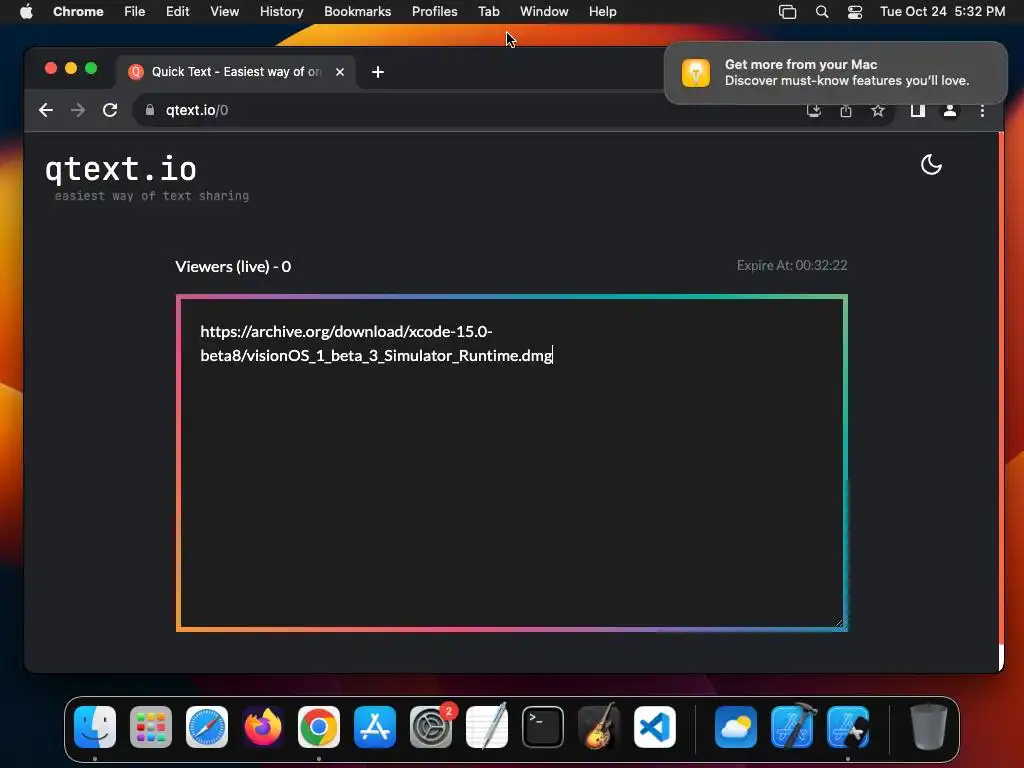
Task: Grab the text area resize handle
Action: click(x=839, y=622)
